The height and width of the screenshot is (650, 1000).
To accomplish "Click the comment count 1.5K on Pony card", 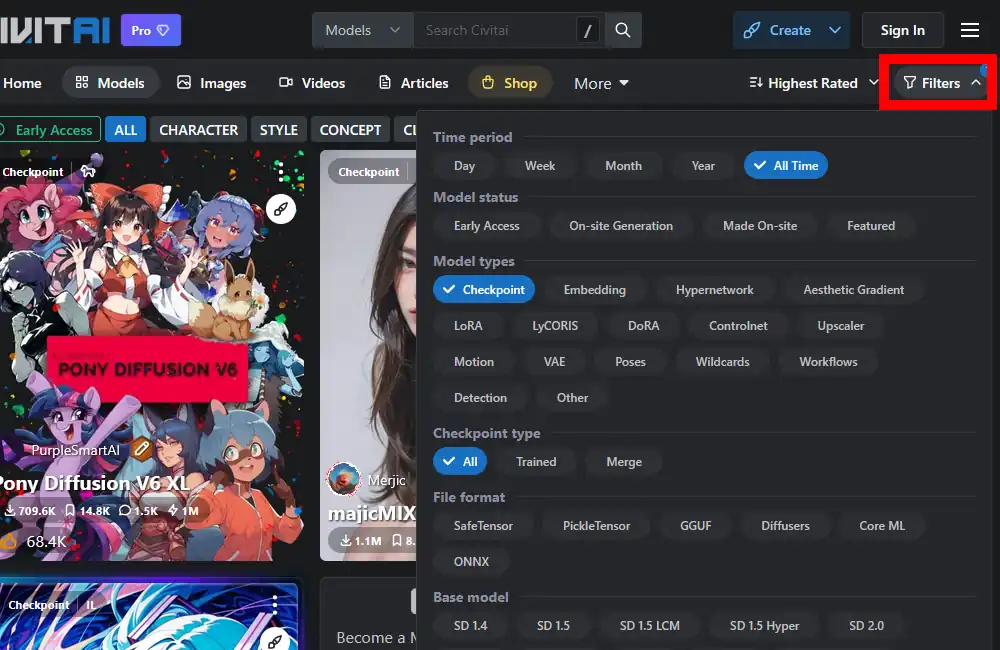I will (138, 510).
